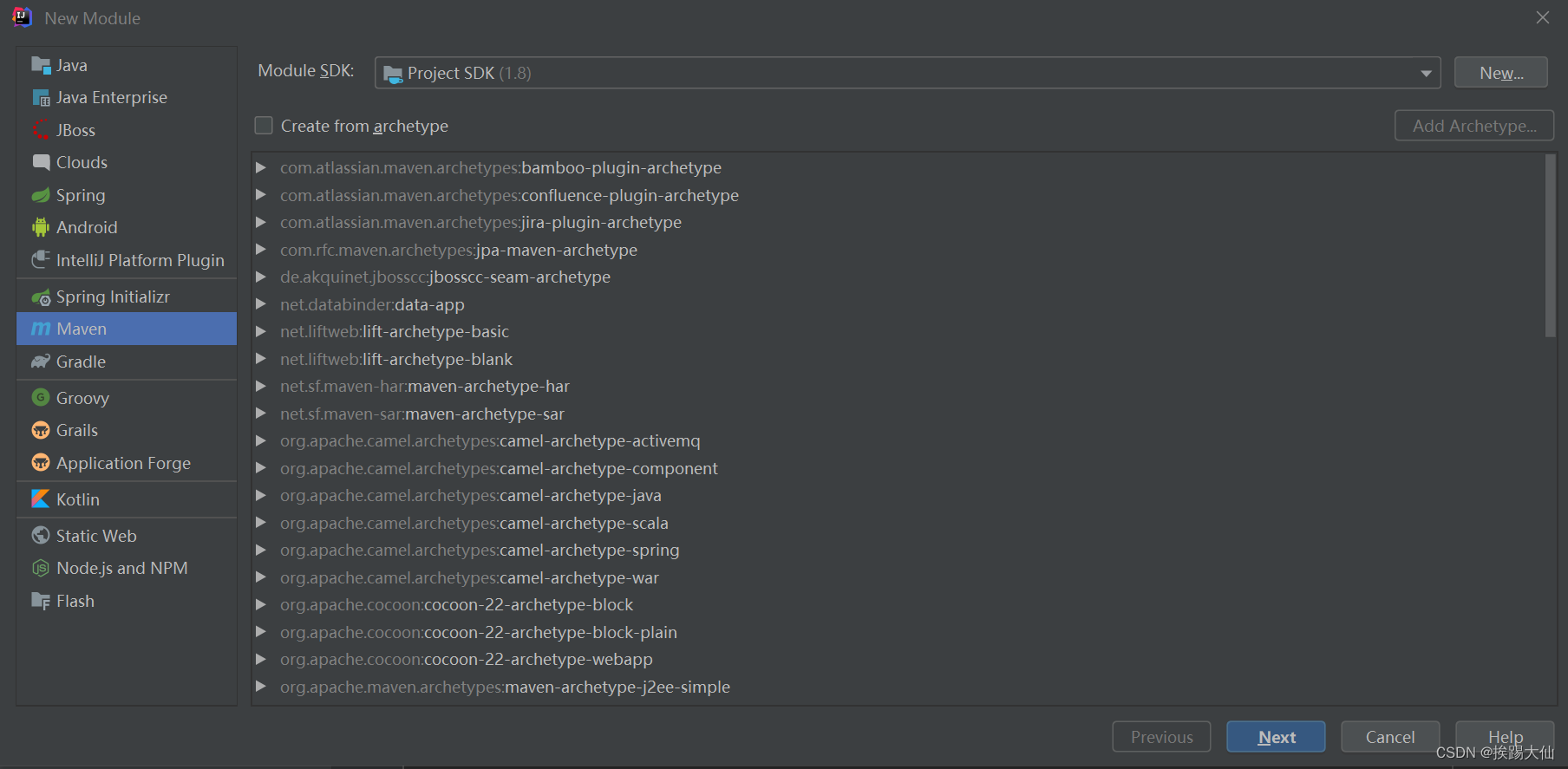The width and height of the screenshot is (1568, 769).
Task: Click the Project SDK folder icon
Action: click(x=393, y=74)
